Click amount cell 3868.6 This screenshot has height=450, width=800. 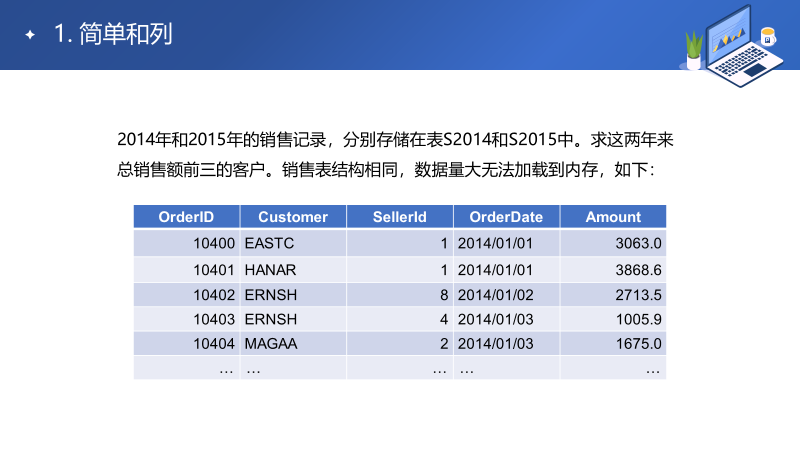[639, 270]
